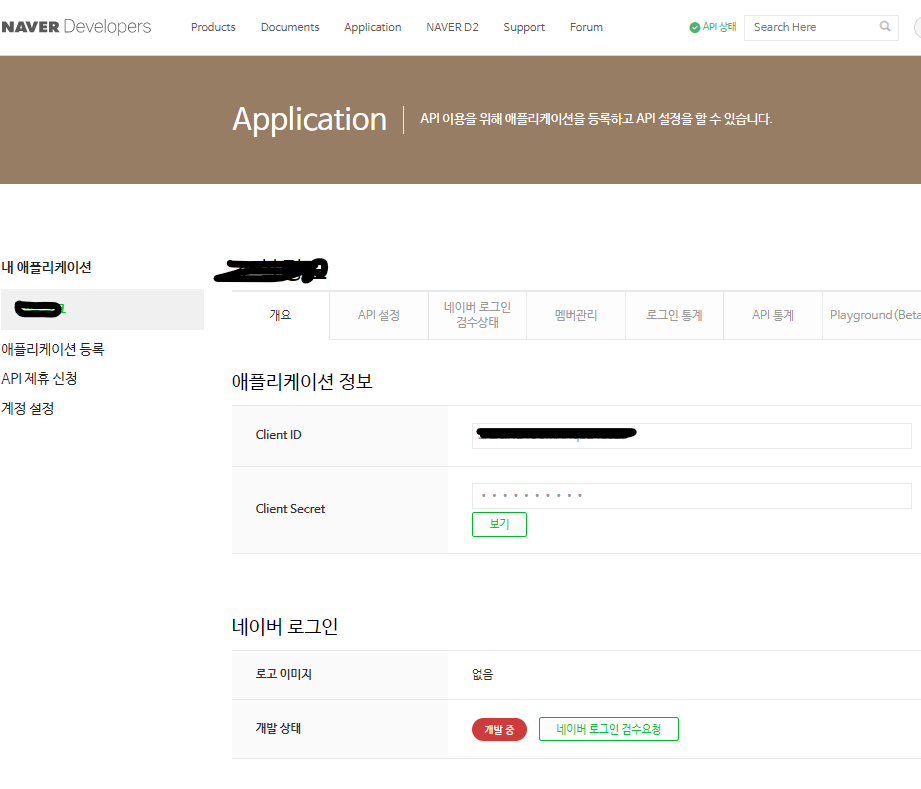Open the 로그인 통계 tab

pyautogui.click(x=674, y=315)
